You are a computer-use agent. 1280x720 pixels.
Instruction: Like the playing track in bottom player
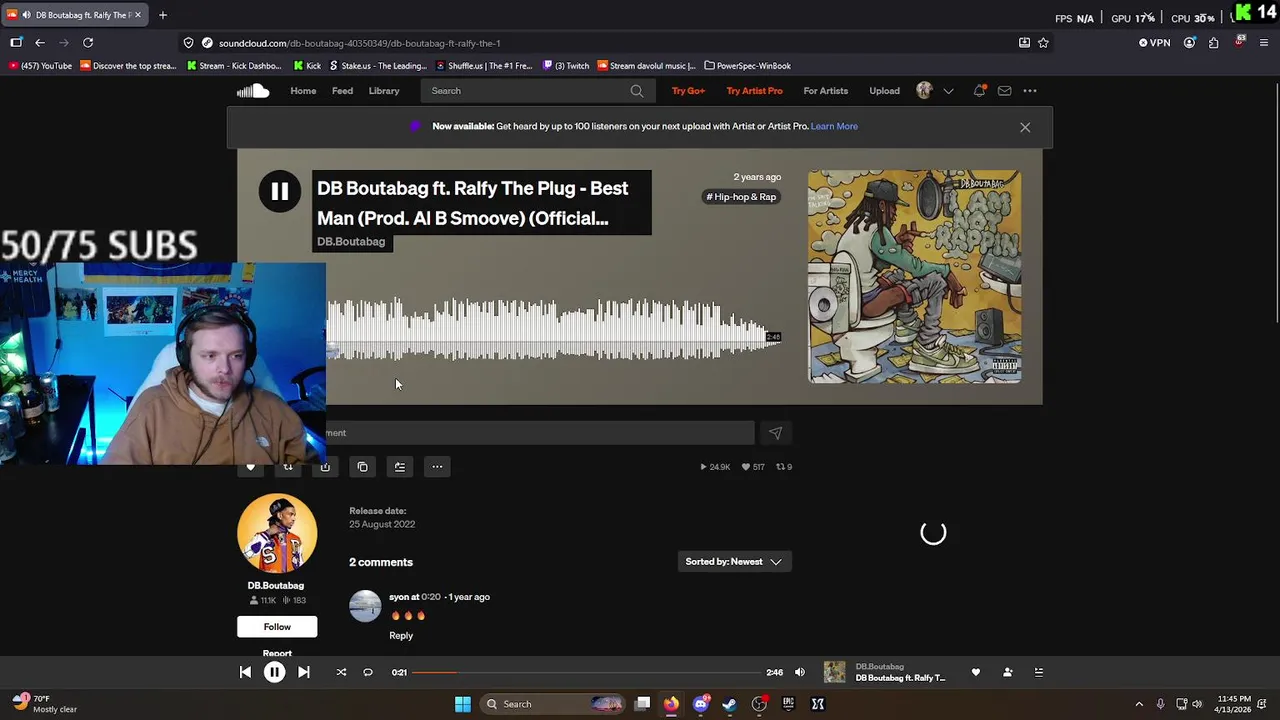coord(976,673)
